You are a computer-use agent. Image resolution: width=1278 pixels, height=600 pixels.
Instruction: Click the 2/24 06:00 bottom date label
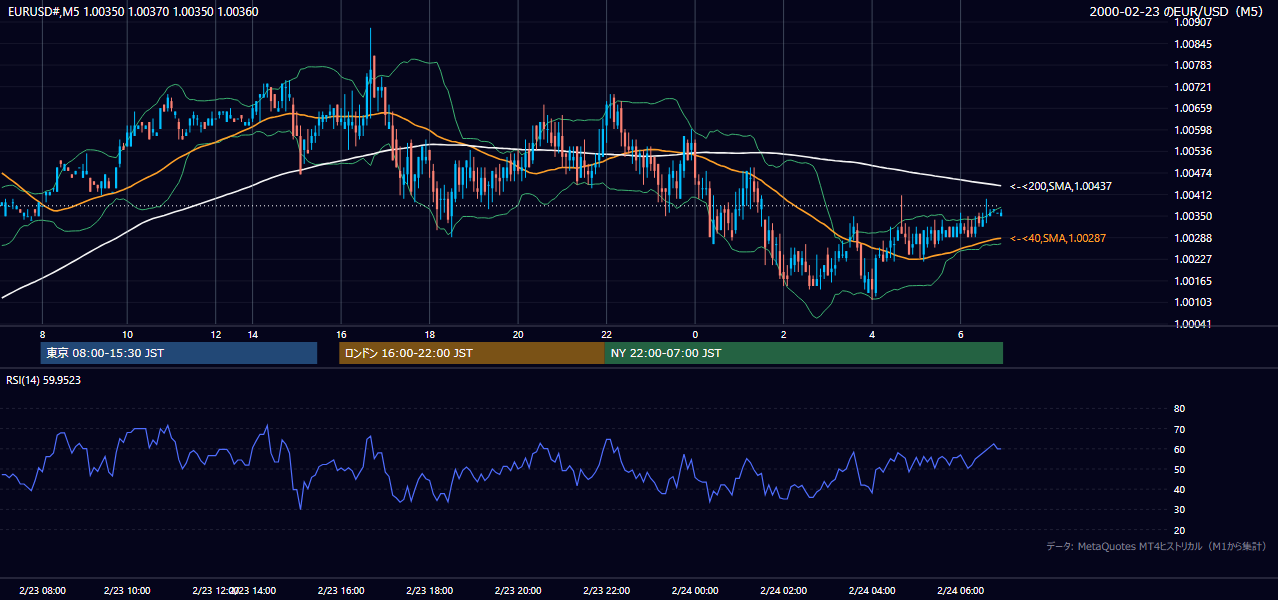pos(961,590)
